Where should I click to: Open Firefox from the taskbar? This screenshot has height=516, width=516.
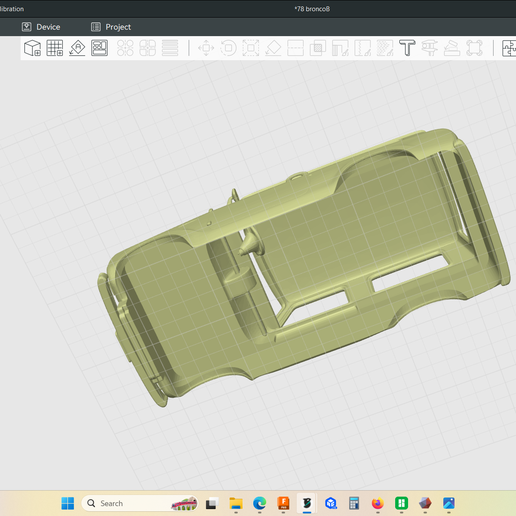[x=378, y=503]
